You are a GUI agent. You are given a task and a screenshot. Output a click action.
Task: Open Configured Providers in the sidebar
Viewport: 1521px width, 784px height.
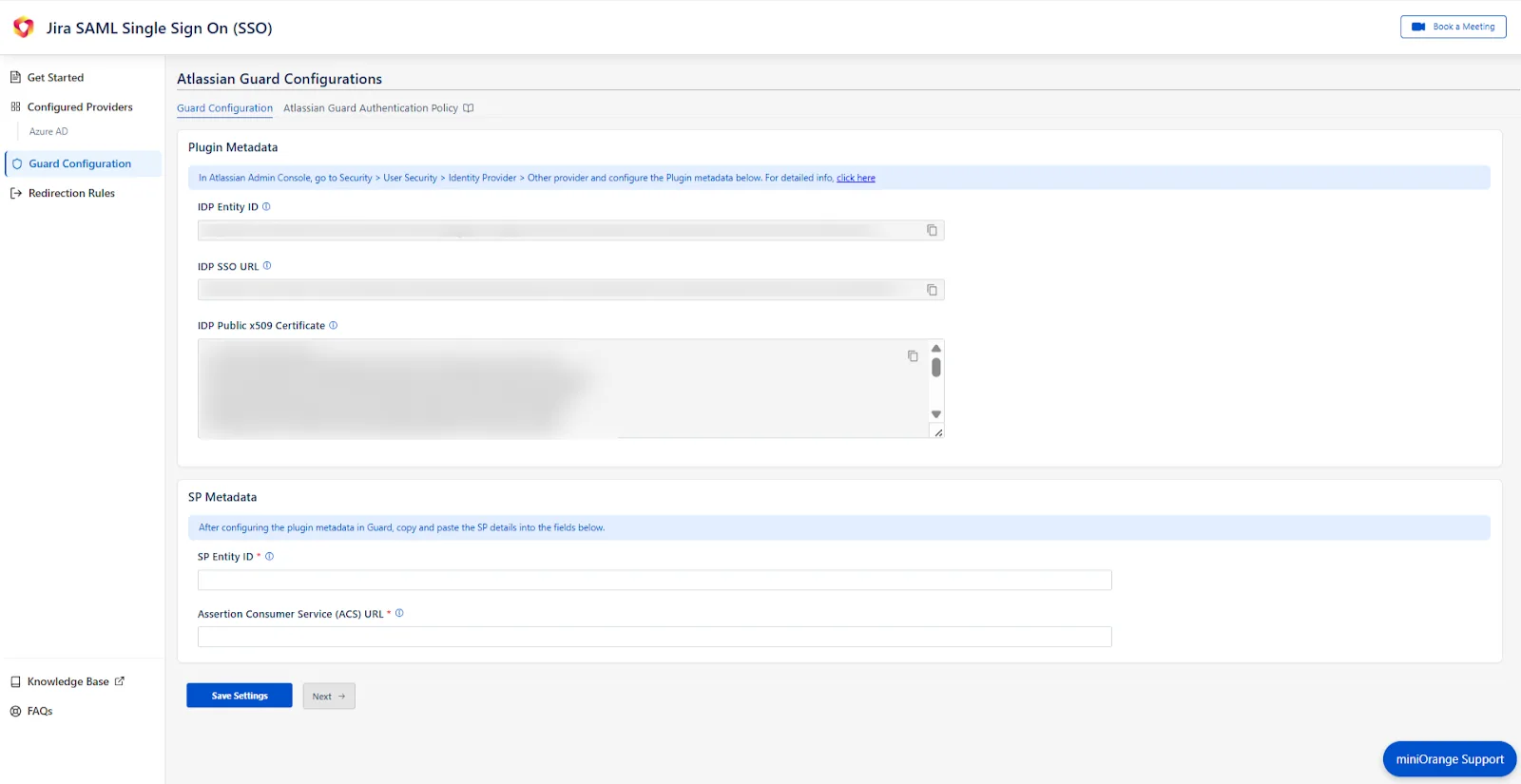[80, 107]
